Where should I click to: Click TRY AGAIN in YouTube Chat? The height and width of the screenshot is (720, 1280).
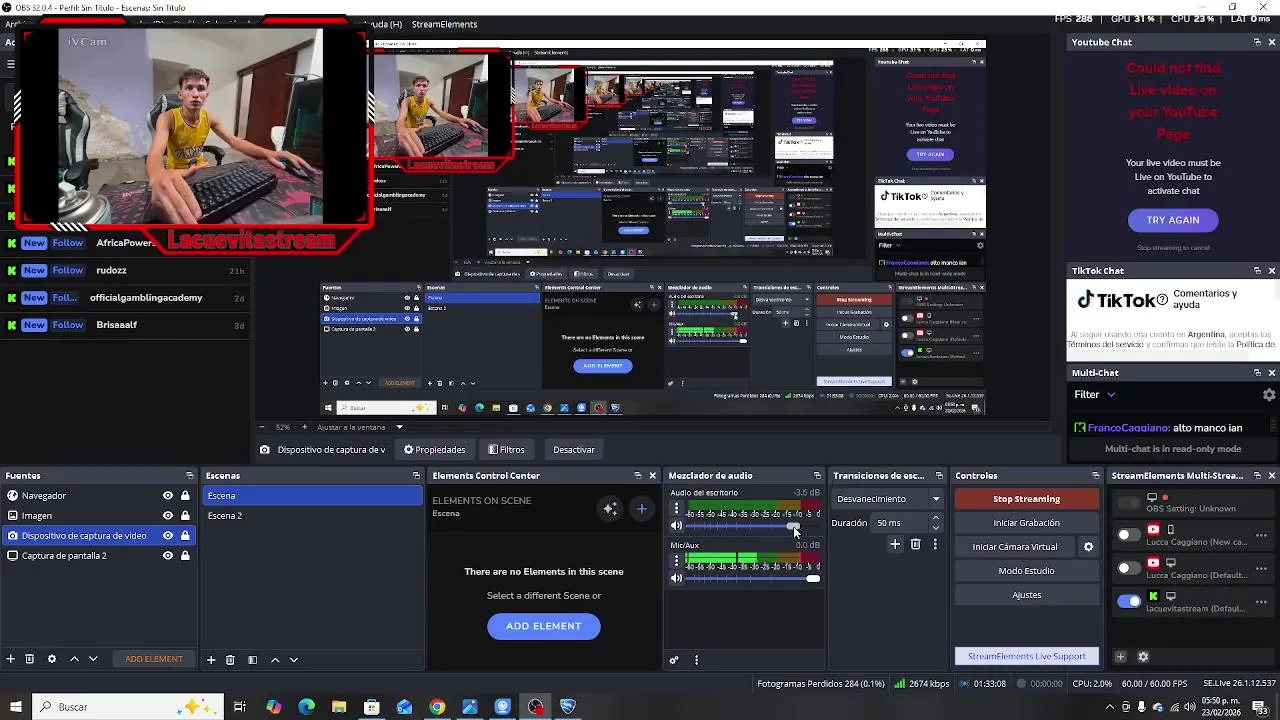click(x=1172, y=220)
